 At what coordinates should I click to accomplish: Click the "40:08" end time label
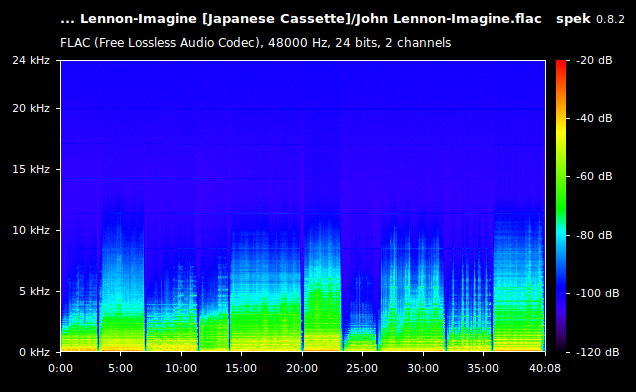pyautogui.click(x=545, y=368)
